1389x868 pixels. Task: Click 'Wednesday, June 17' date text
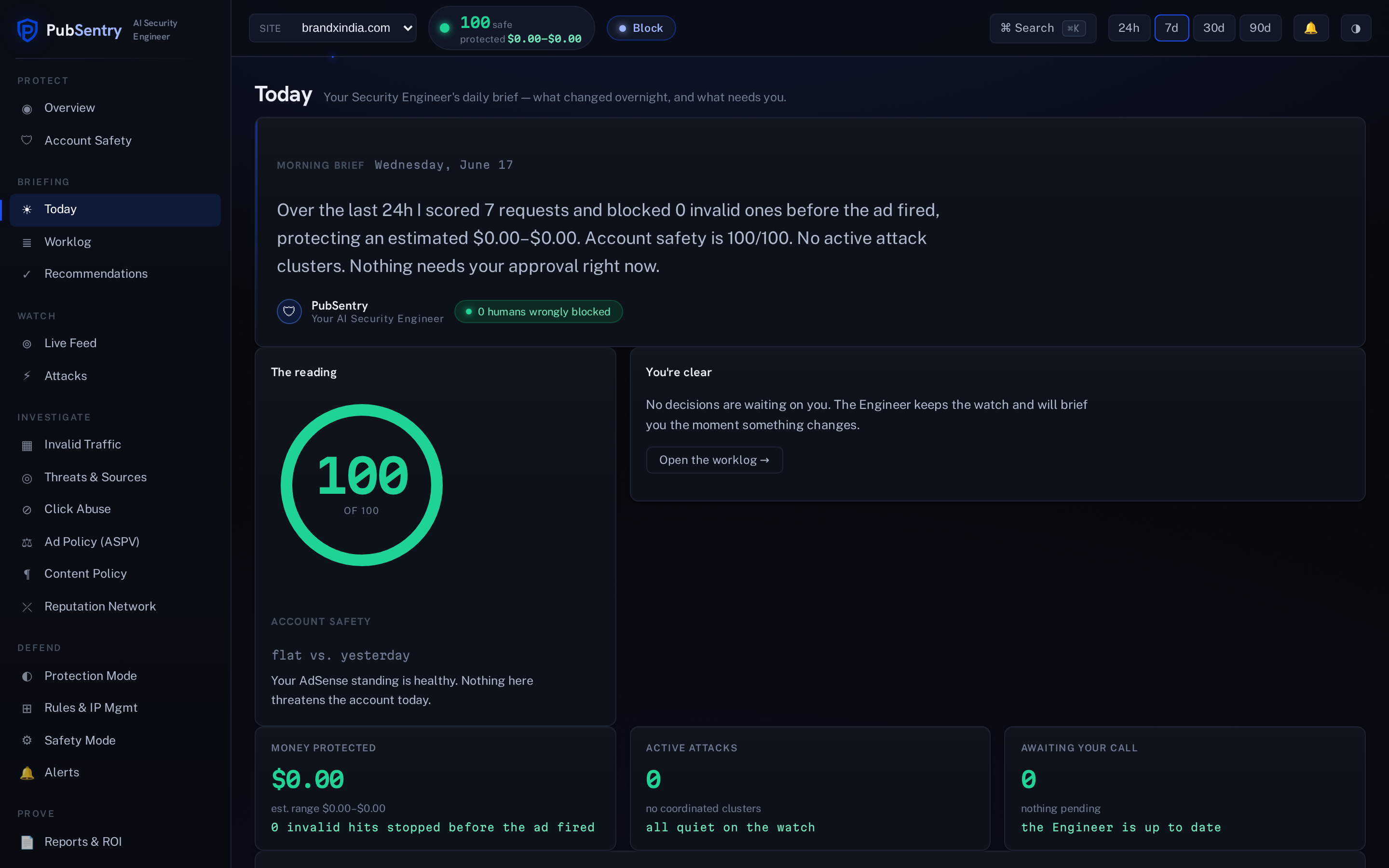click(x=444, y=165)
